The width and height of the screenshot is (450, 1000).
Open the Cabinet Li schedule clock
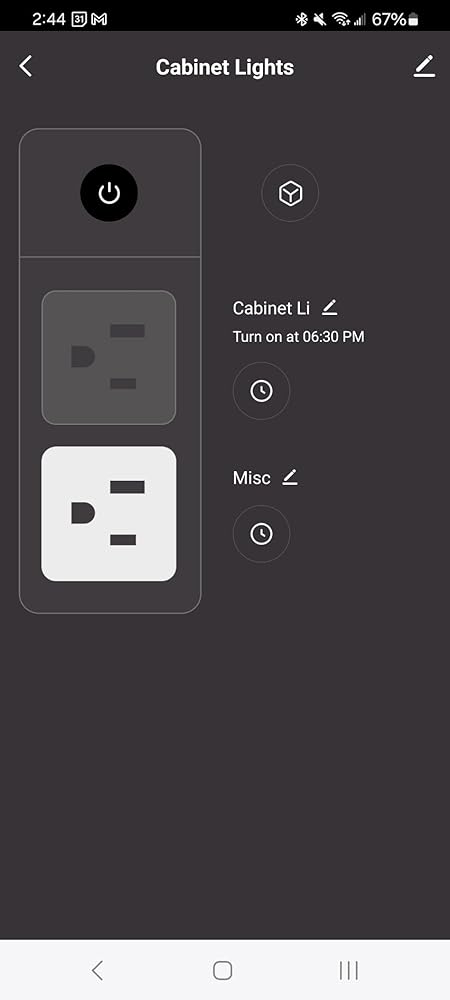click(x=261, y=391)
